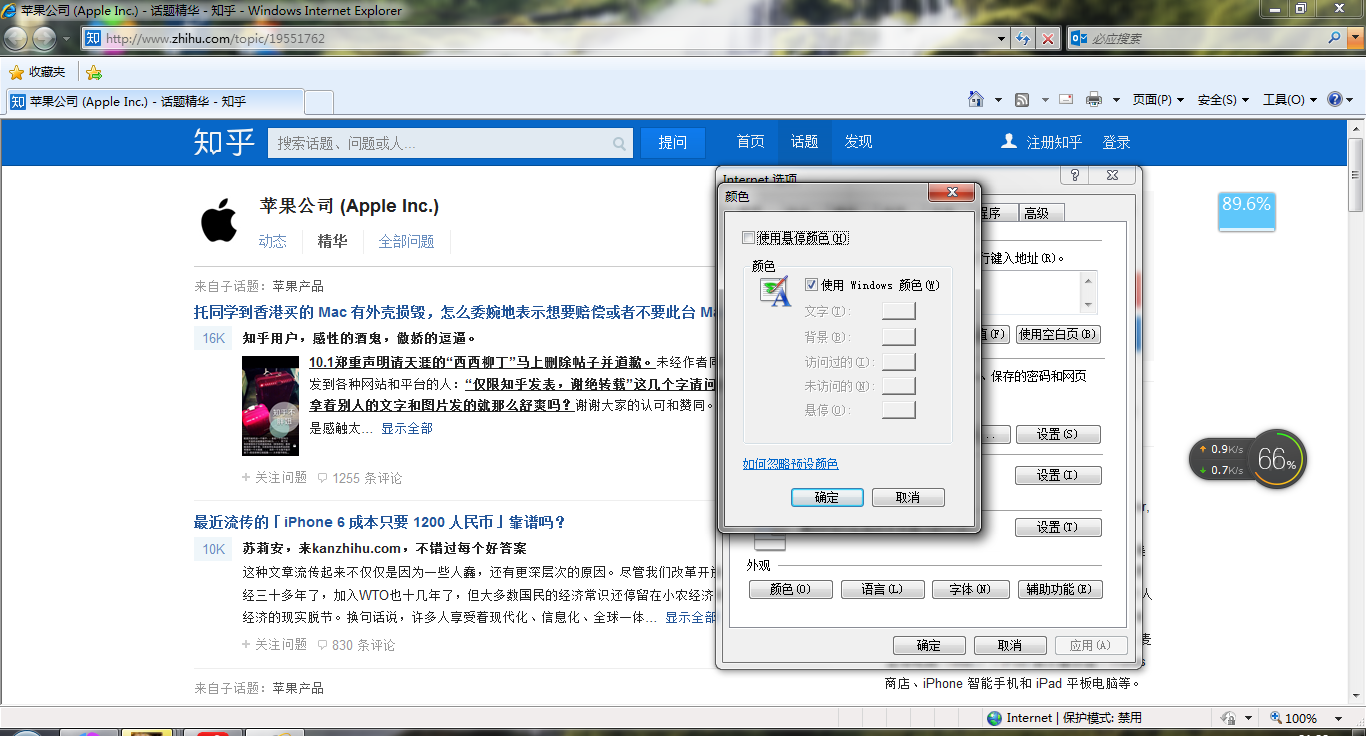Click the 设置(S) button
The width and height of the screenshot is (1366, 736).
pyautogui.click(x=1058, y=434)
